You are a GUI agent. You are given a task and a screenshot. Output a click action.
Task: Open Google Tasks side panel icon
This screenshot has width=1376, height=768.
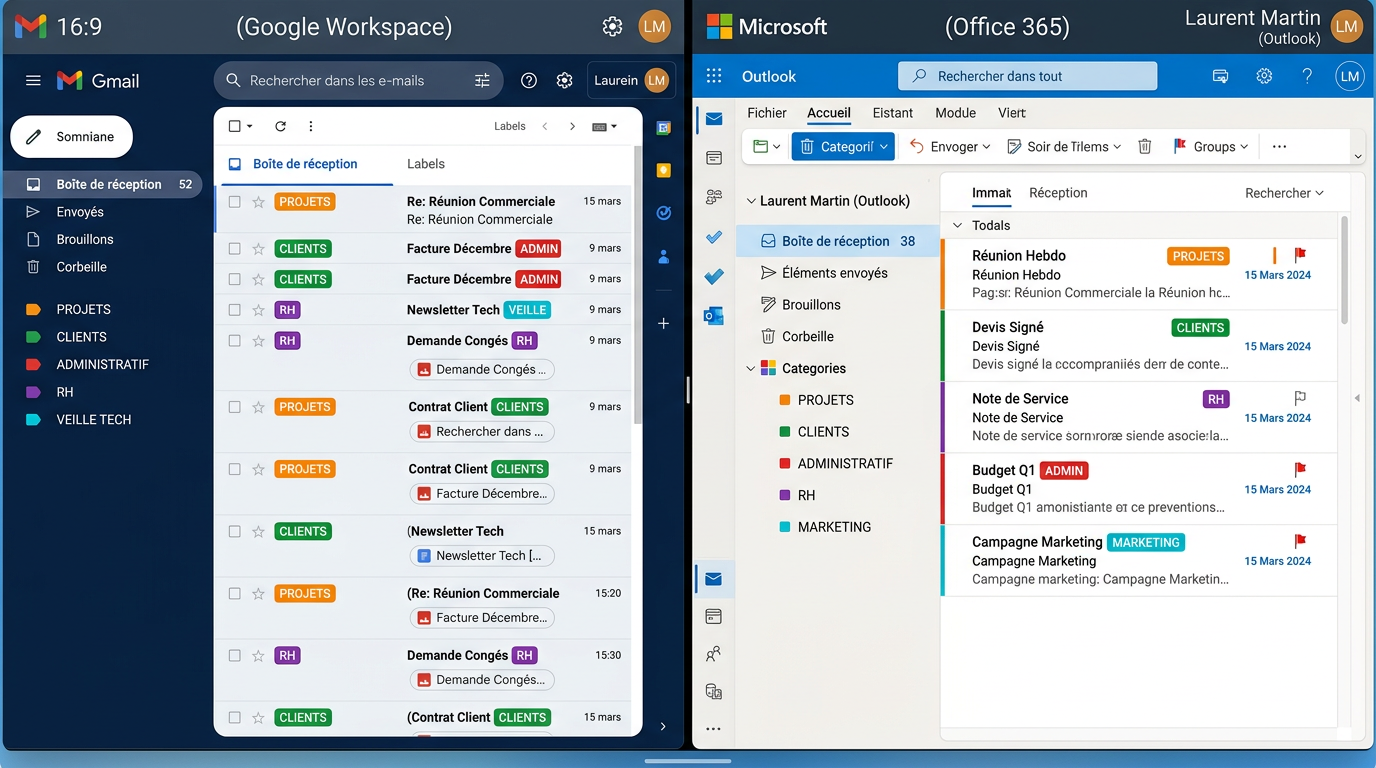pyautogui.click(x=663, y=213)
